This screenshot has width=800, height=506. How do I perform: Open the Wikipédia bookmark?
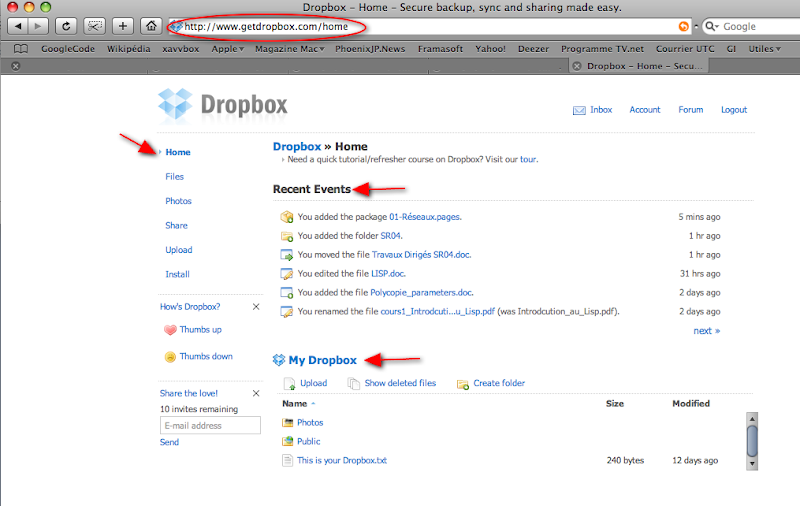click(x=129, y=49)
